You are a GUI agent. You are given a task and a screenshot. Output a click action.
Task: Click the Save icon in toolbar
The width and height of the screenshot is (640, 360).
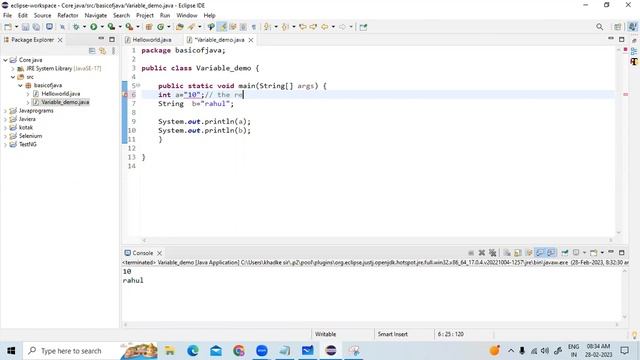point(25,27)
